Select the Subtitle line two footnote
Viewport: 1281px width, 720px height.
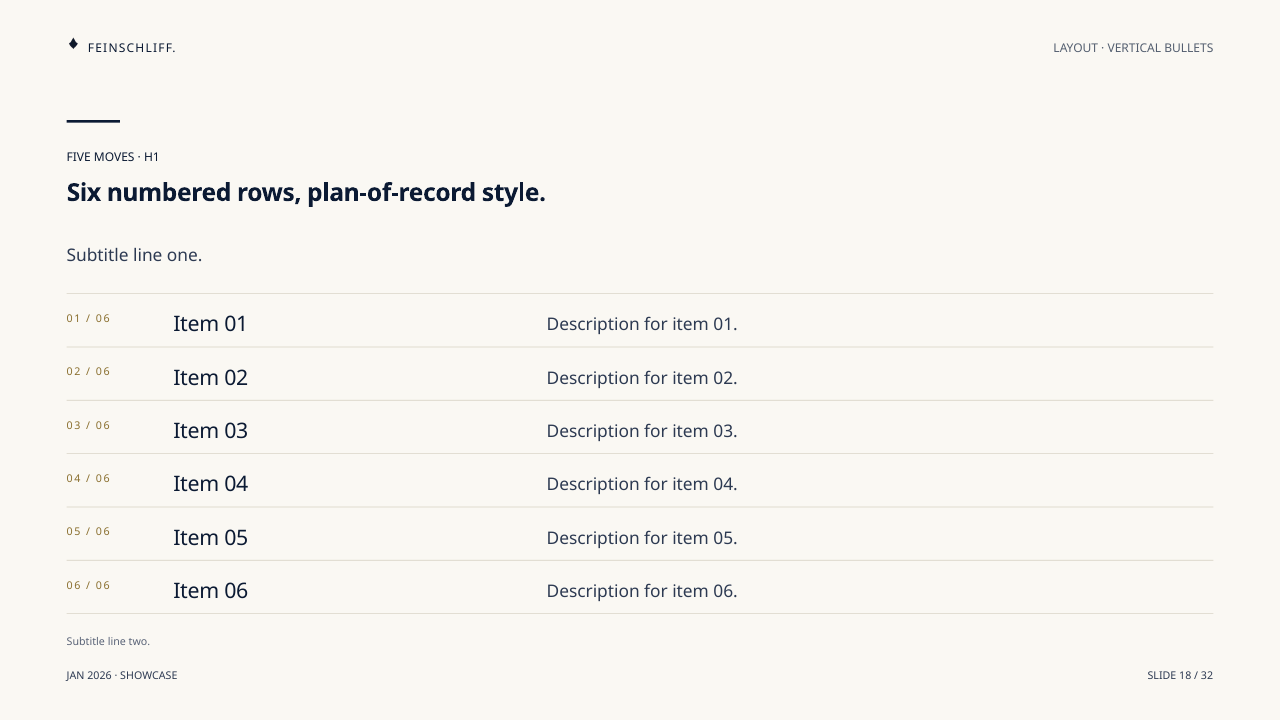point(108,642)
